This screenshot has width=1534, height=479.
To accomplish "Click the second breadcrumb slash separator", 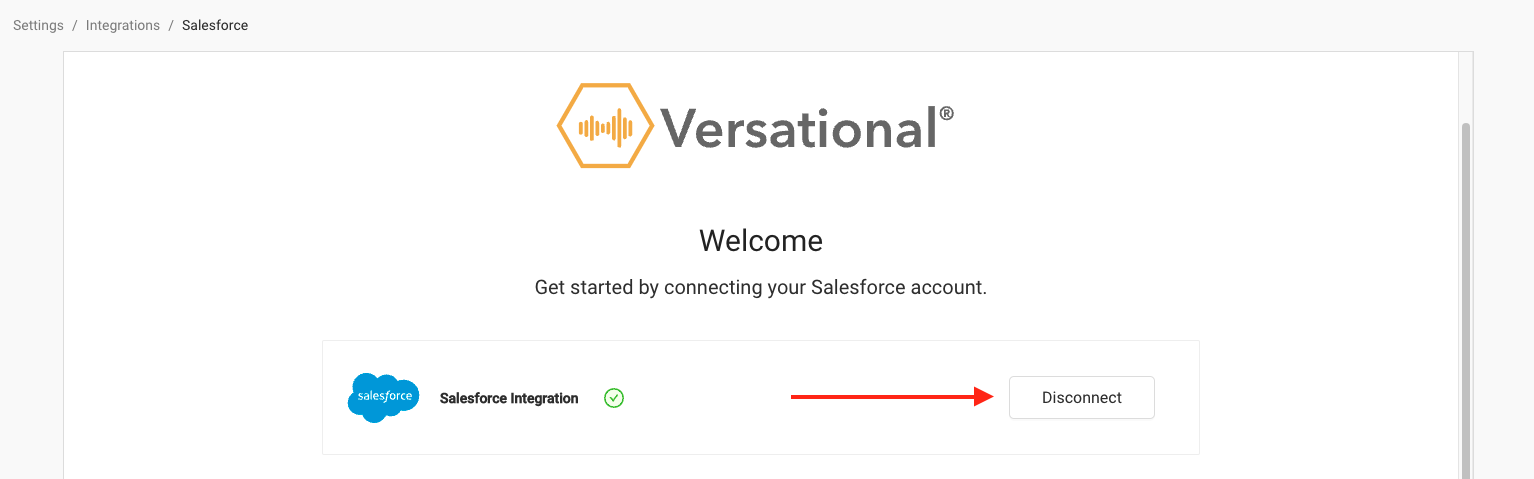I will coord(171,25).
